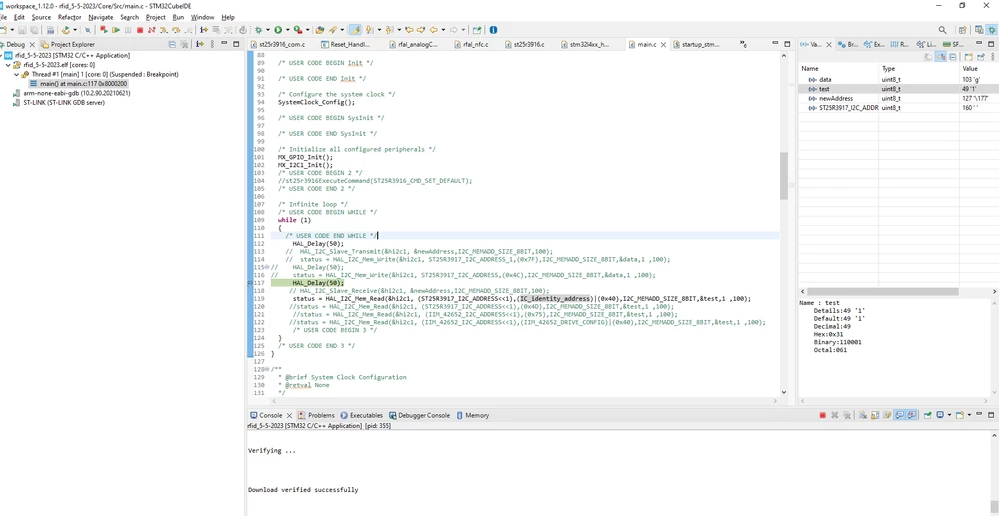Toggle show console on standard output change

[899, 415]
